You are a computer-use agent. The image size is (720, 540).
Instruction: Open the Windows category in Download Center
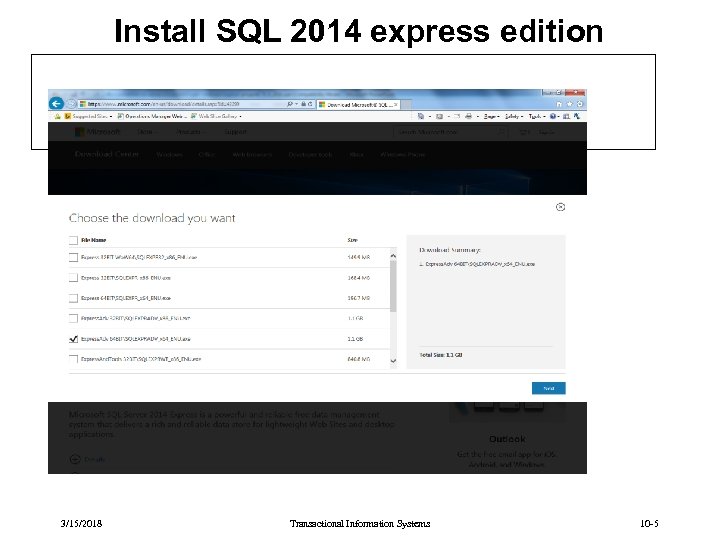[169, 155]
